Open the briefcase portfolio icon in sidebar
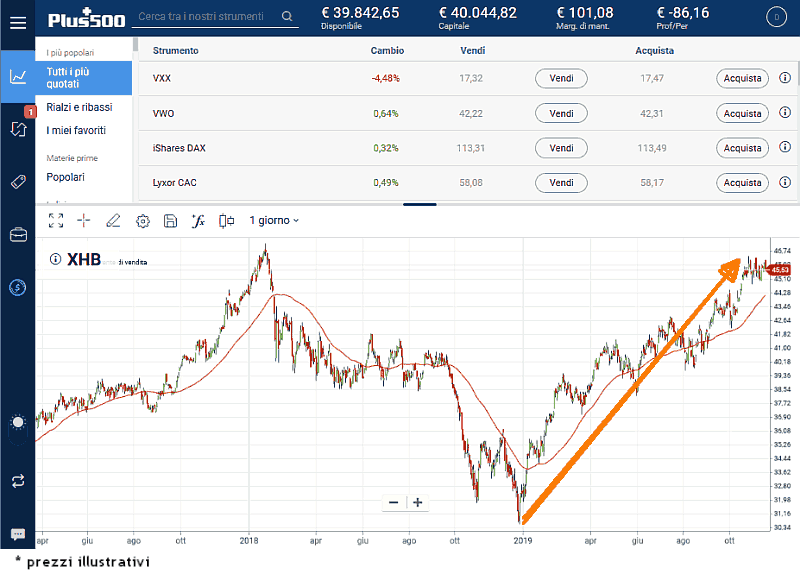This screenshot has width=800, height=575. click(18, 235)
